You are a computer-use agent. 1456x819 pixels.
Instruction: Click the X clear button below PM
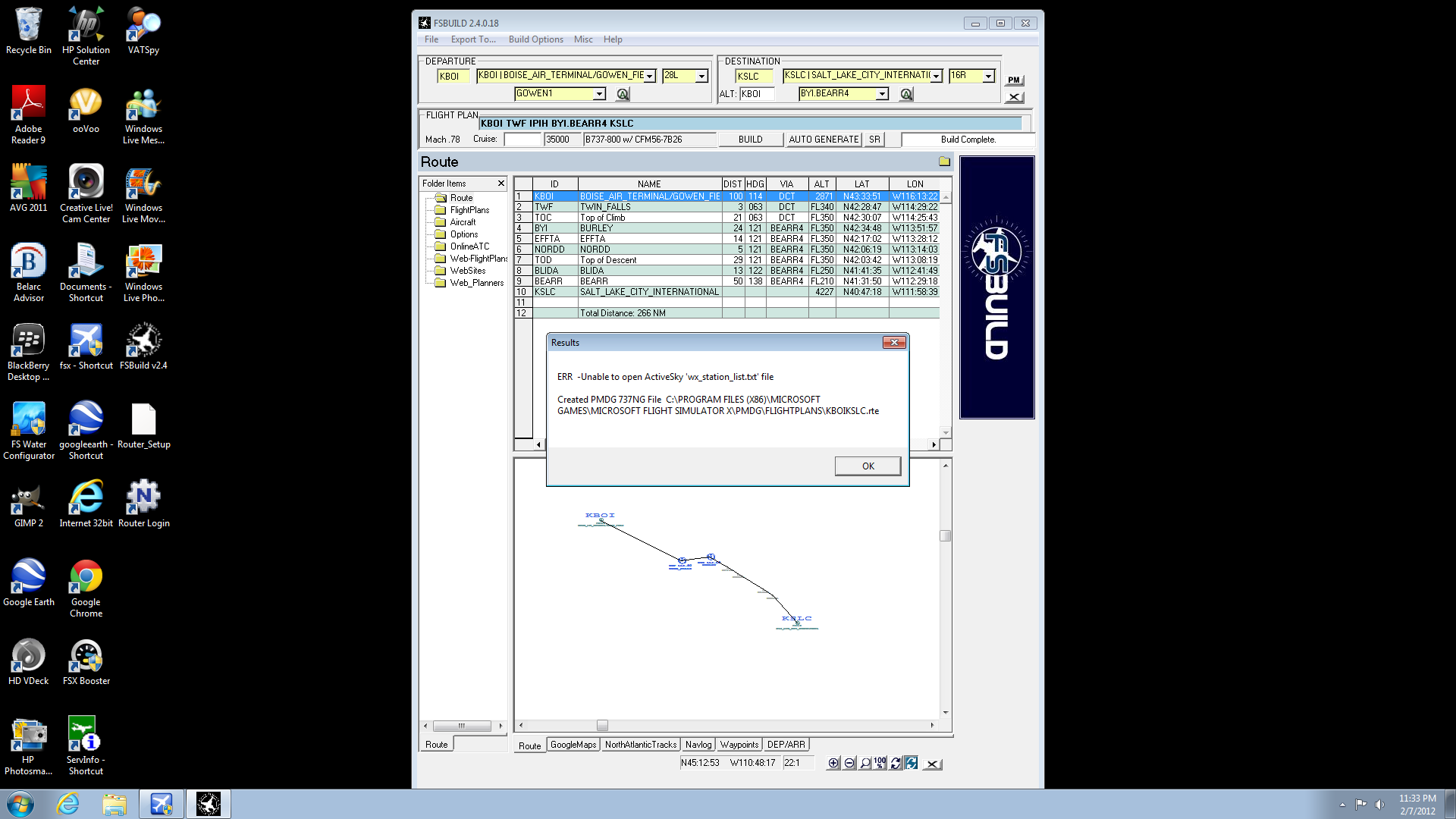point(1014,97)
